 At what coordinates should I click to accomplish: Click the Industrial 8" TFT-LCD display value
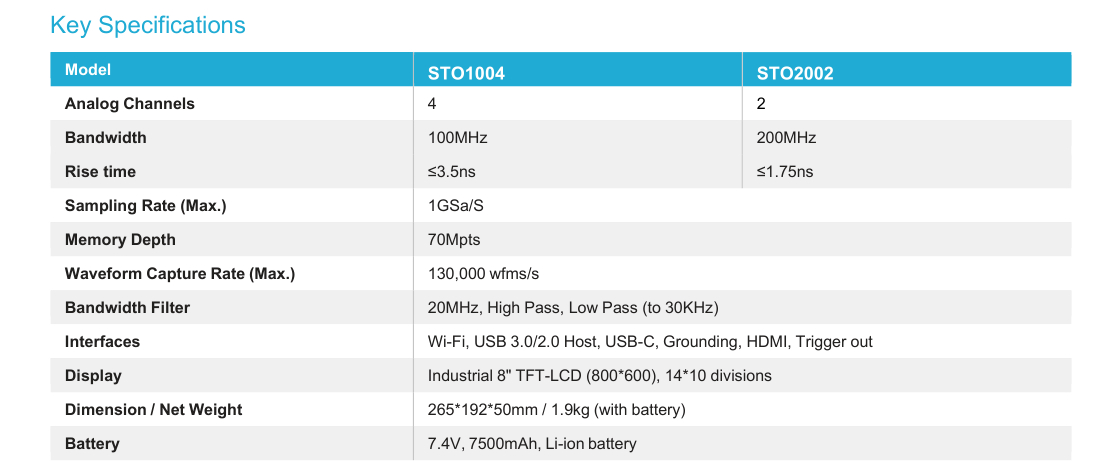pos(599,376)
